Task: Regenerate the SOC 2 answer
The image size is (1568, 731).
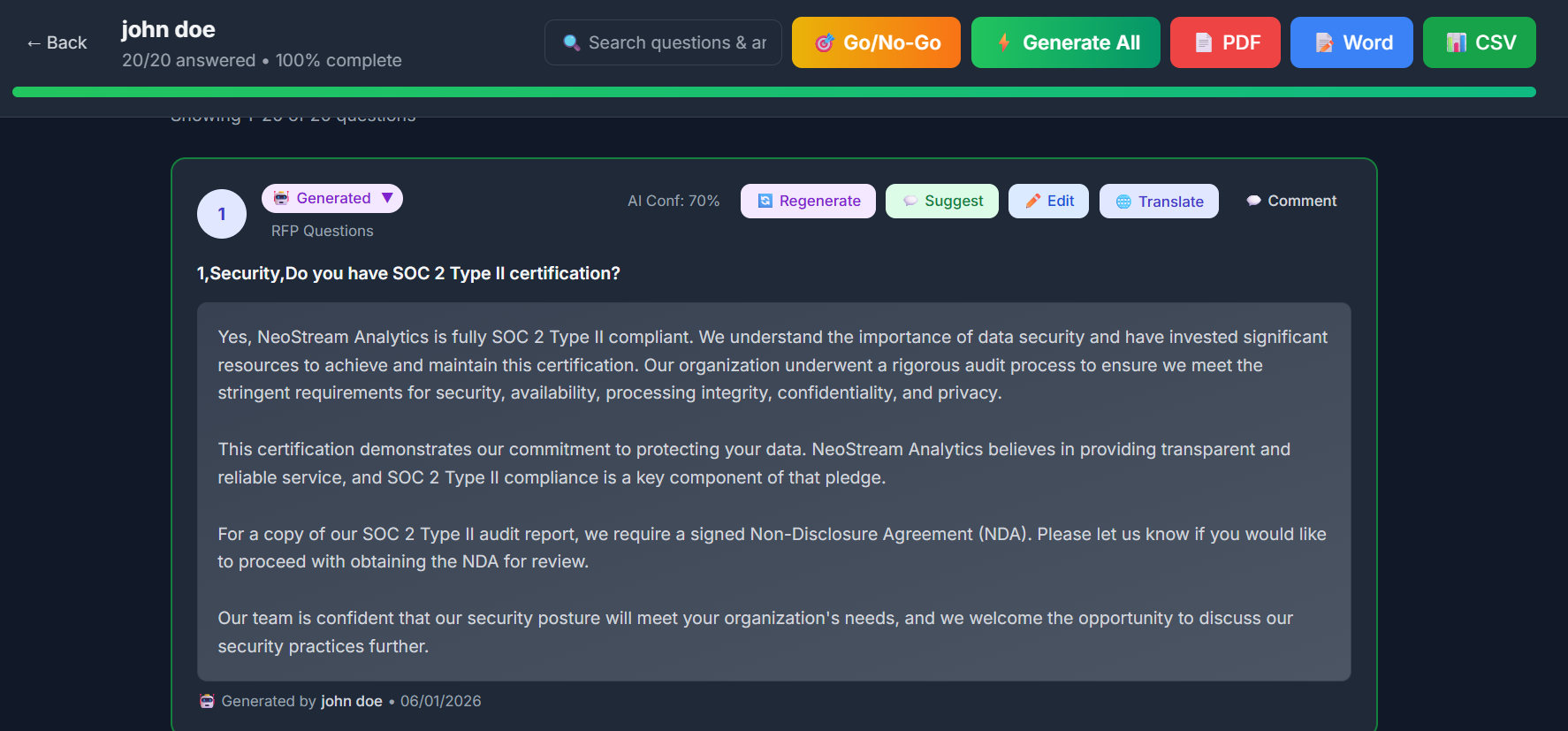Action: 807,201
